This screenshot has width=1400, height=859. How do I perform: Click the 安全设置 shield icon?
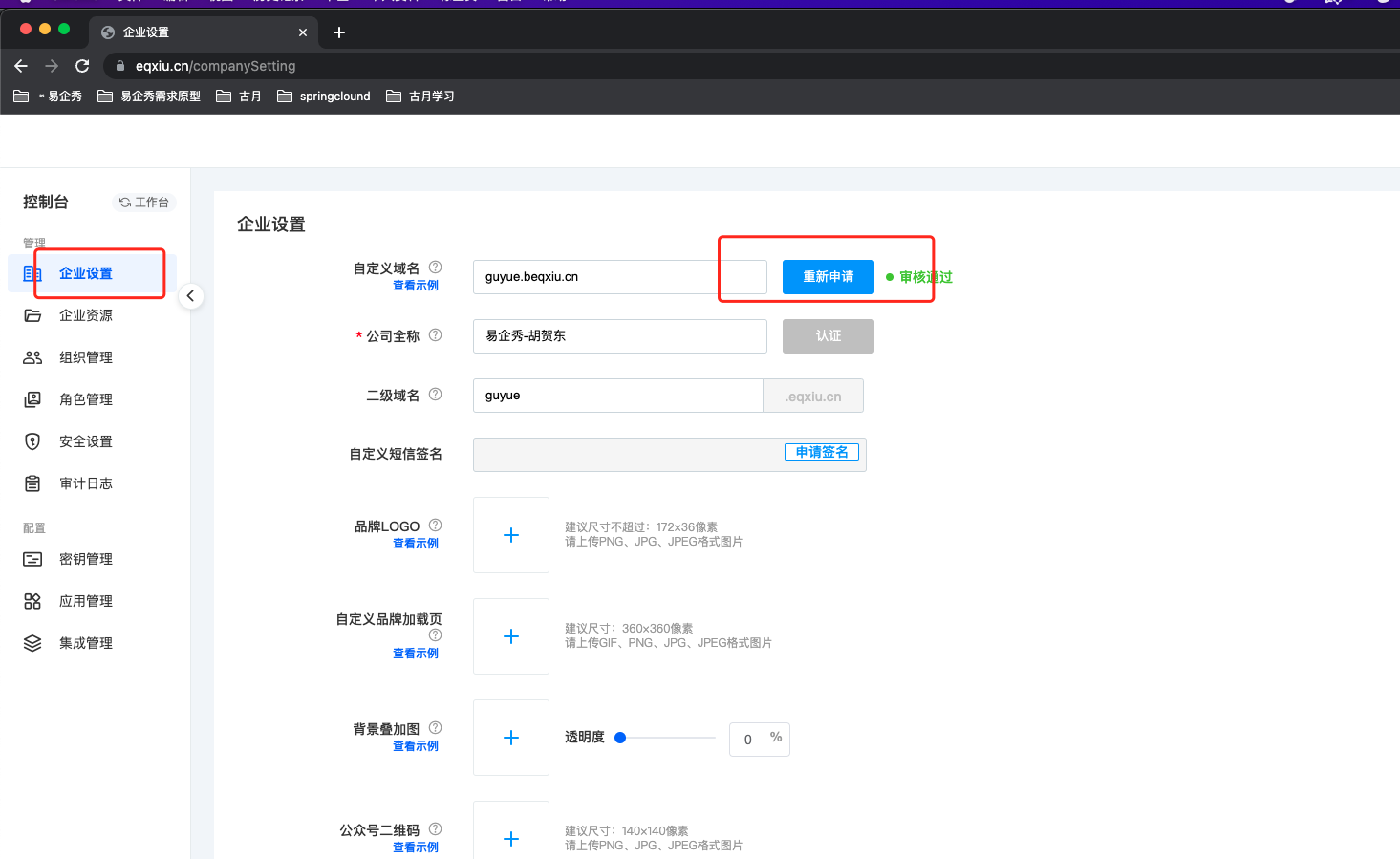pyautogui.click(x=32, y=441)
